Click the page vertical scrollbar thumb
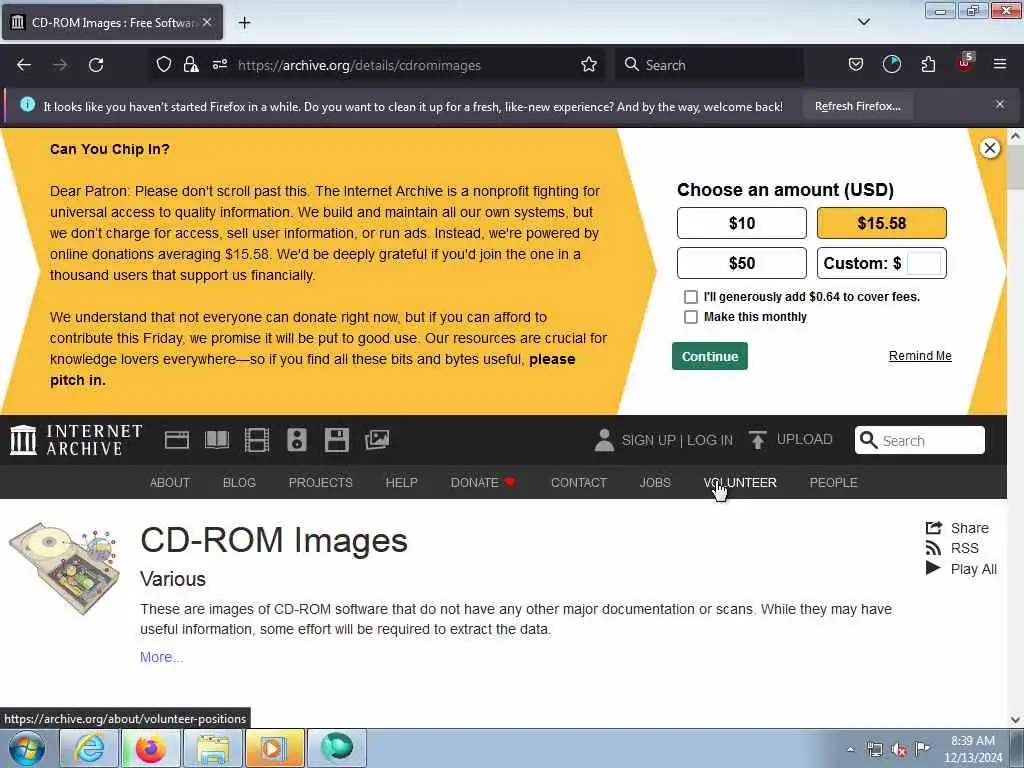 click(x=1016, y=168)
